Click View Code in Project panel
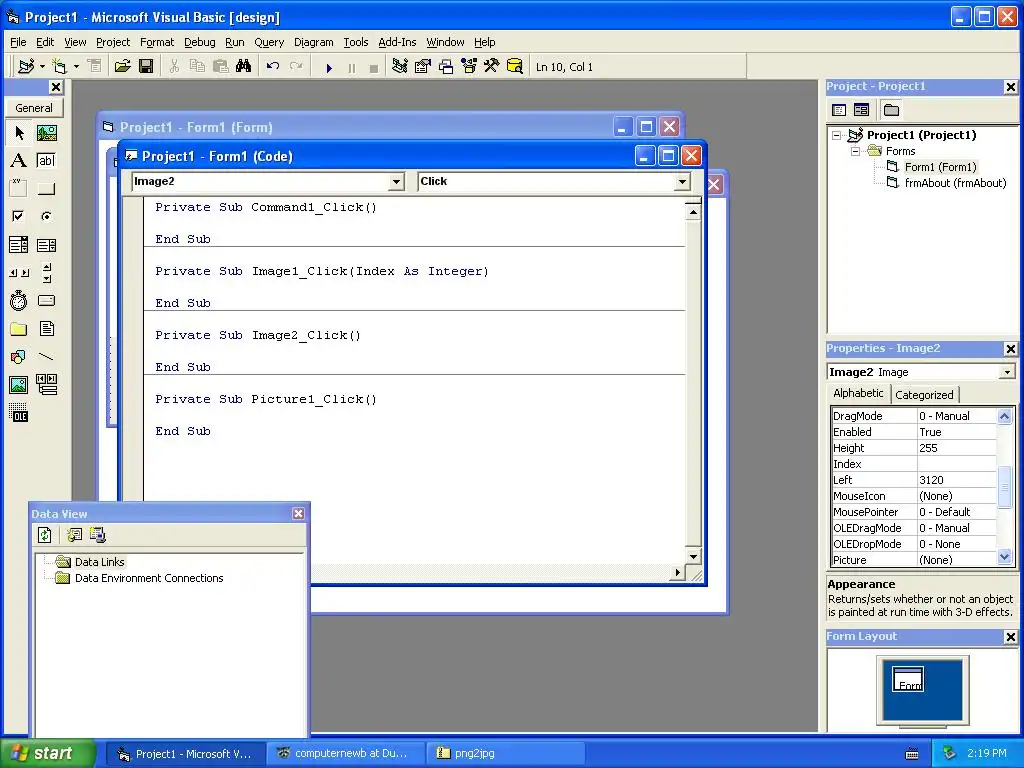 [839, 110]
